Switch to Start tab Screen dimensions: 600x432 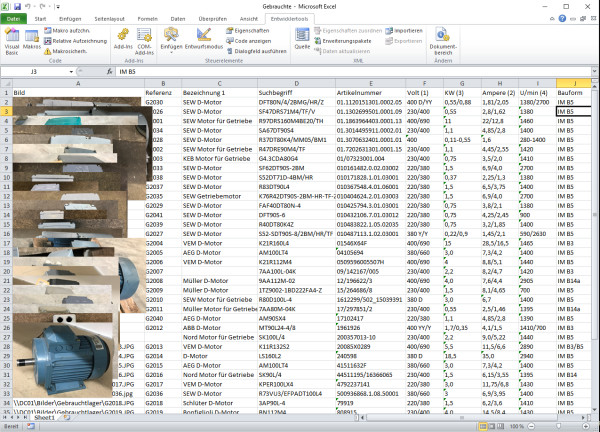[x=40, y=19]
